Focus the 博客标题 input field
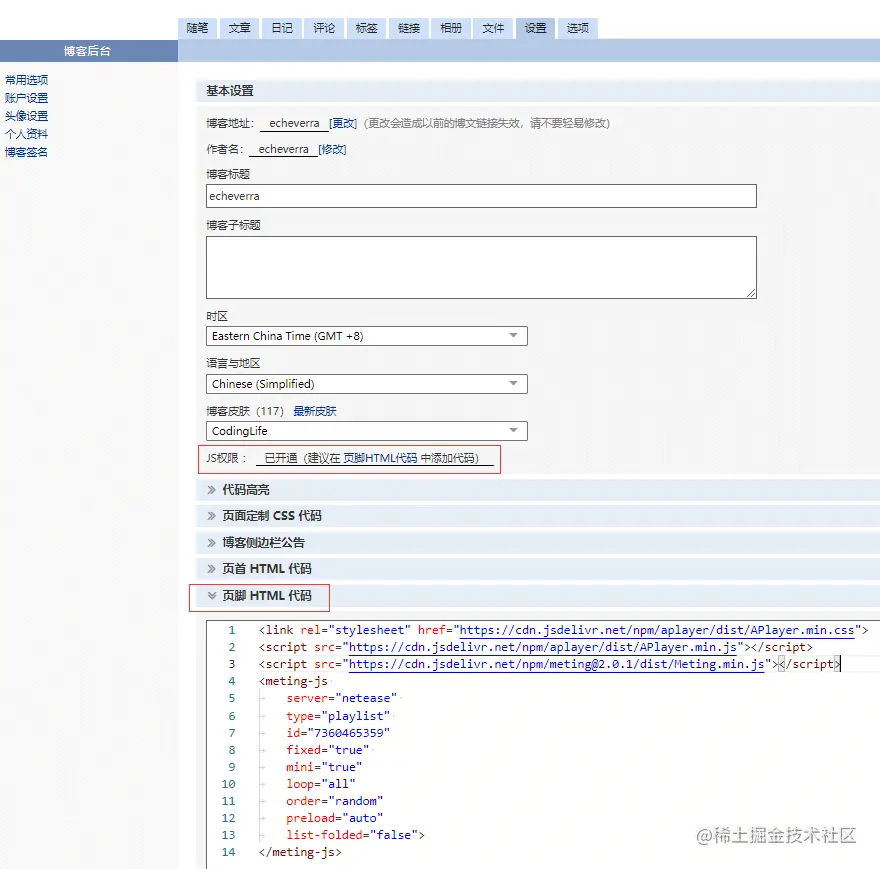This screenshot has width=880, height=869. [481, 196]
